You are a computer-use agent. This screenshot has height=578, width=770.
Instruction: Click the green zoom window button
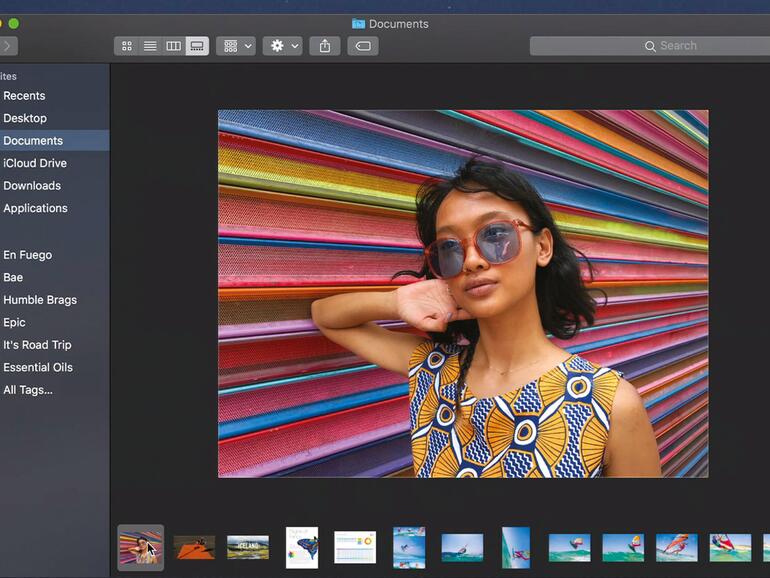coord(14,23)
